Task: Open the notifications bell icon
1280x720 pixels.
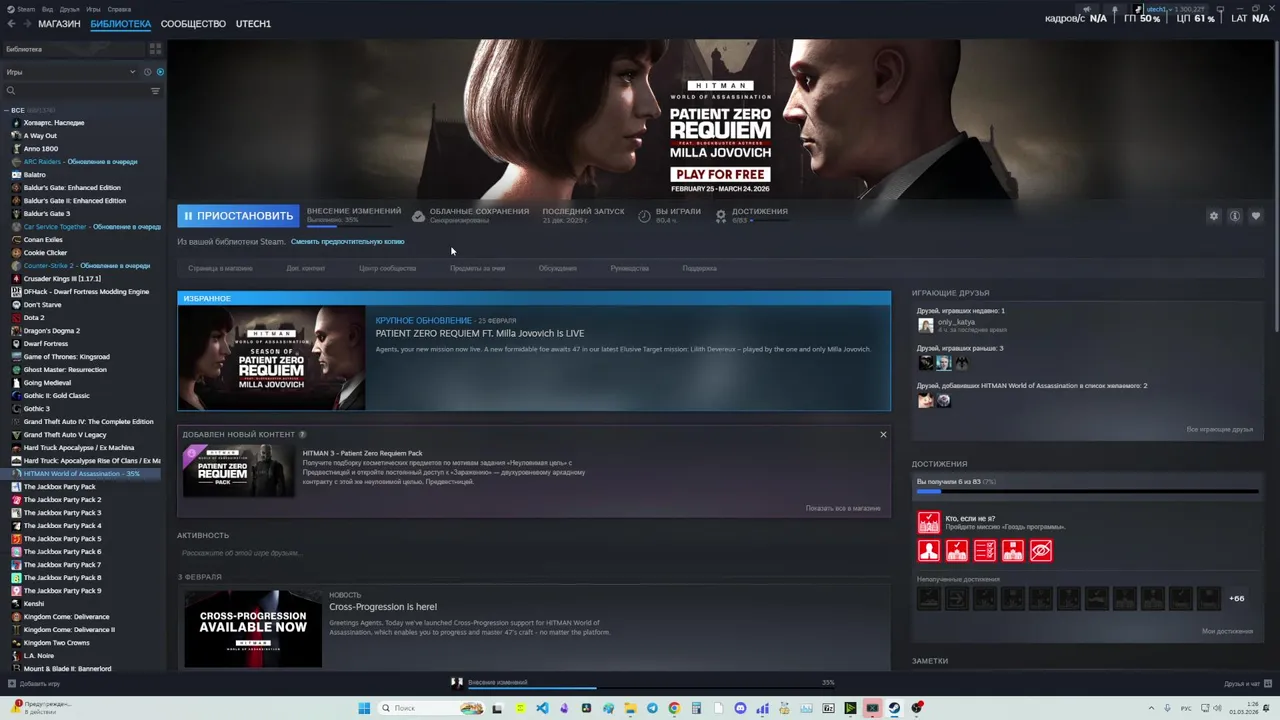Action: click(1114, 10)
